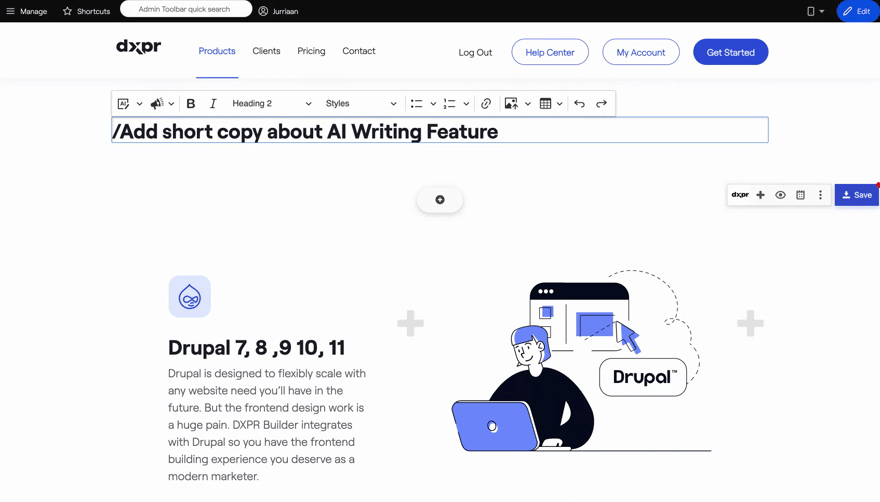Image resolution: width=880 pixels, height=502 pixels.
Task: Undo the last edit
Action: [579, 104]
